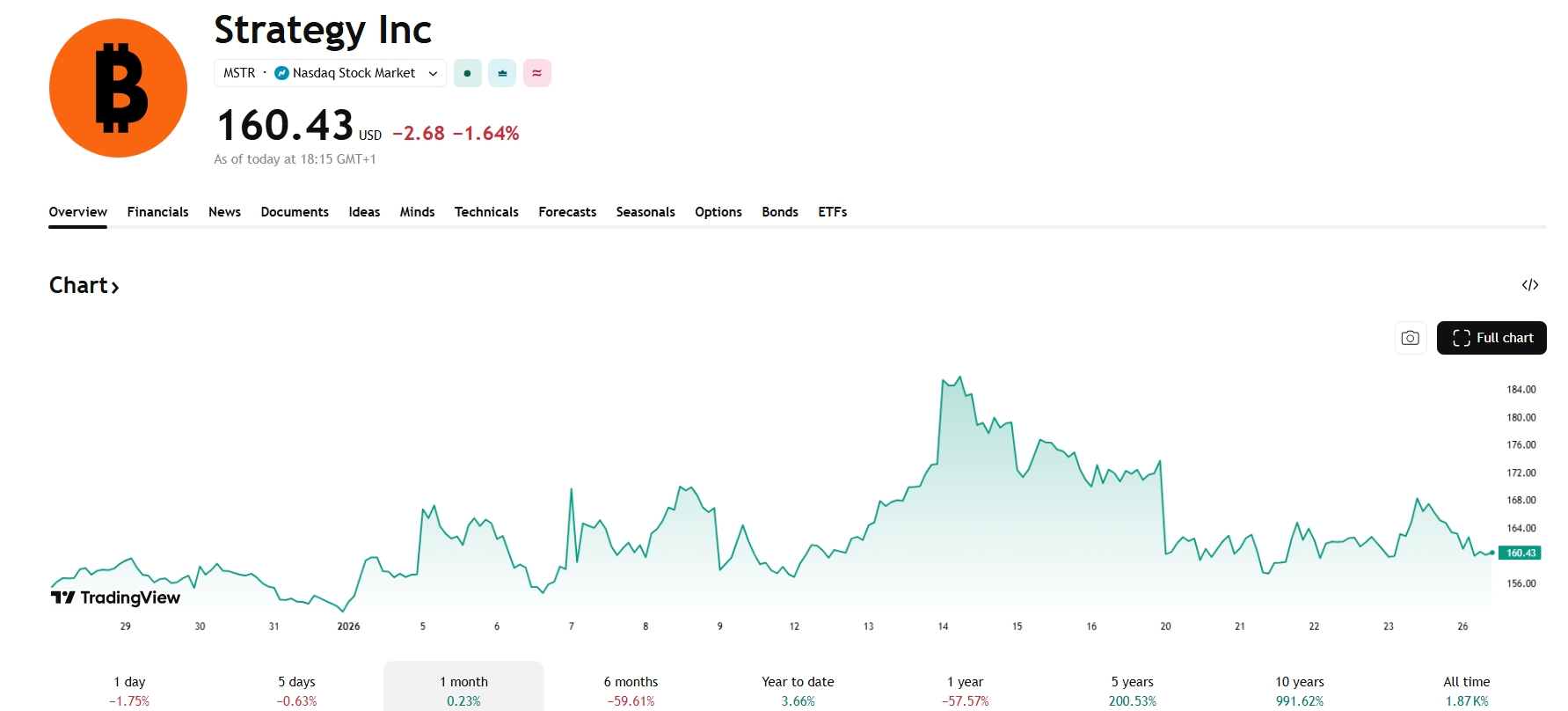
Task: Click the 2026 date label on chart axis
Action: pos(348,627)
